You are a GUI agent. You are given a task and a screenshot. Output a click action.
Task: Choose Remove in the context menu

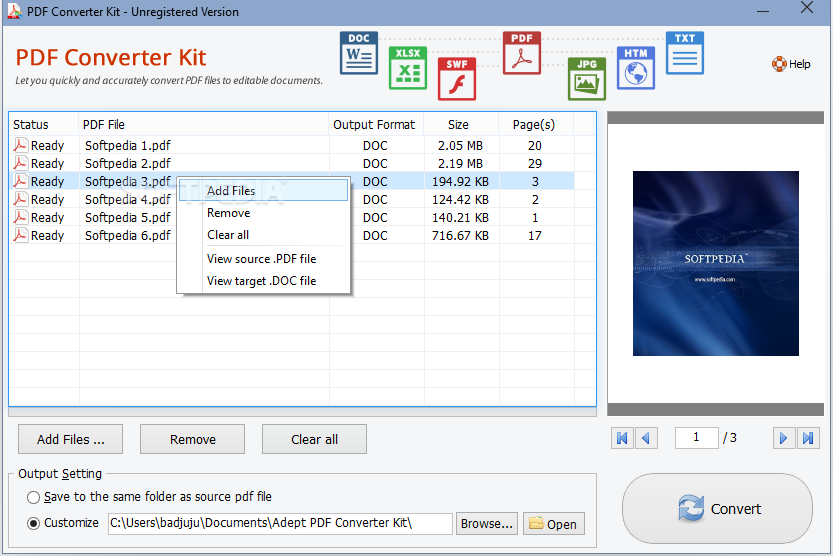(263, 213)
